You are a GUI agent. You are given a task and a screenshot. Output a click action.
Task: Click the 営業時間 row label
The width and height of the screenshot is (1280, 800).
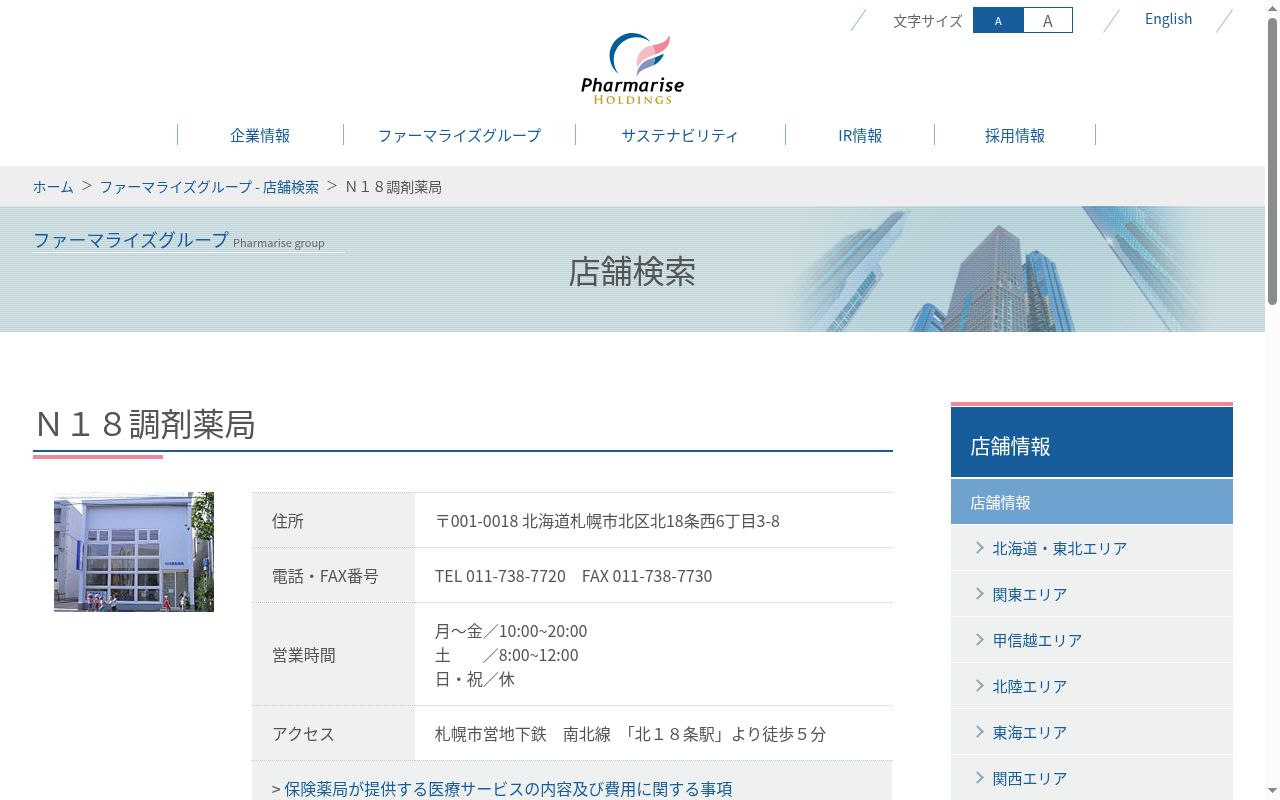[304, 655]
